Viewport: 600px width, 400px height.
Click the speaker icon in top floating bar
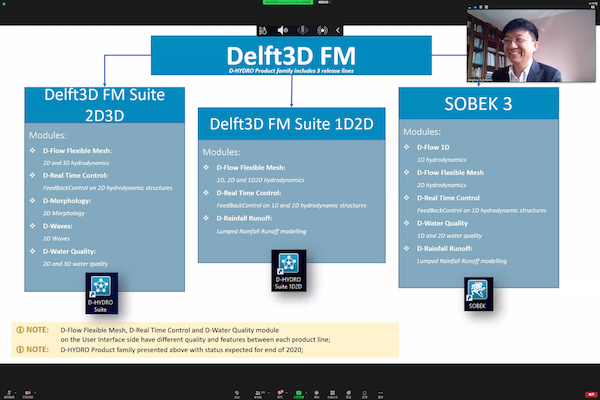tap(284, 30)
